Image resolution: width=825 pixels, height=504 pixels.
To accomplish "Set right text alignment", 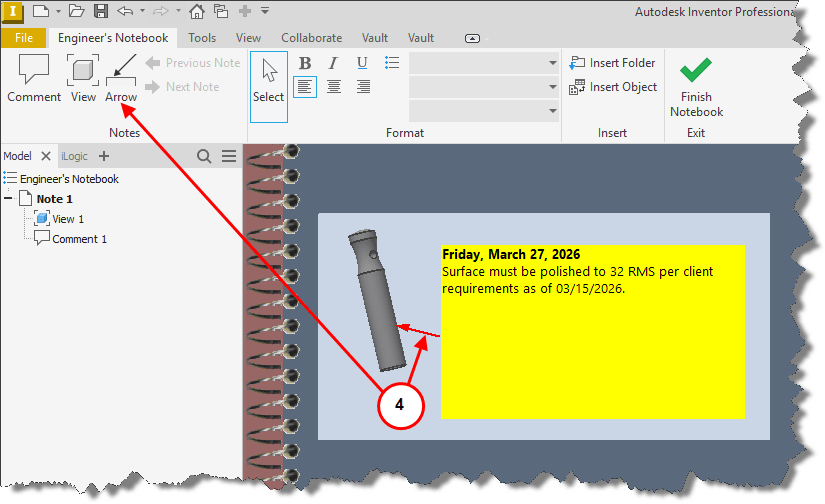I will (363, 86).
